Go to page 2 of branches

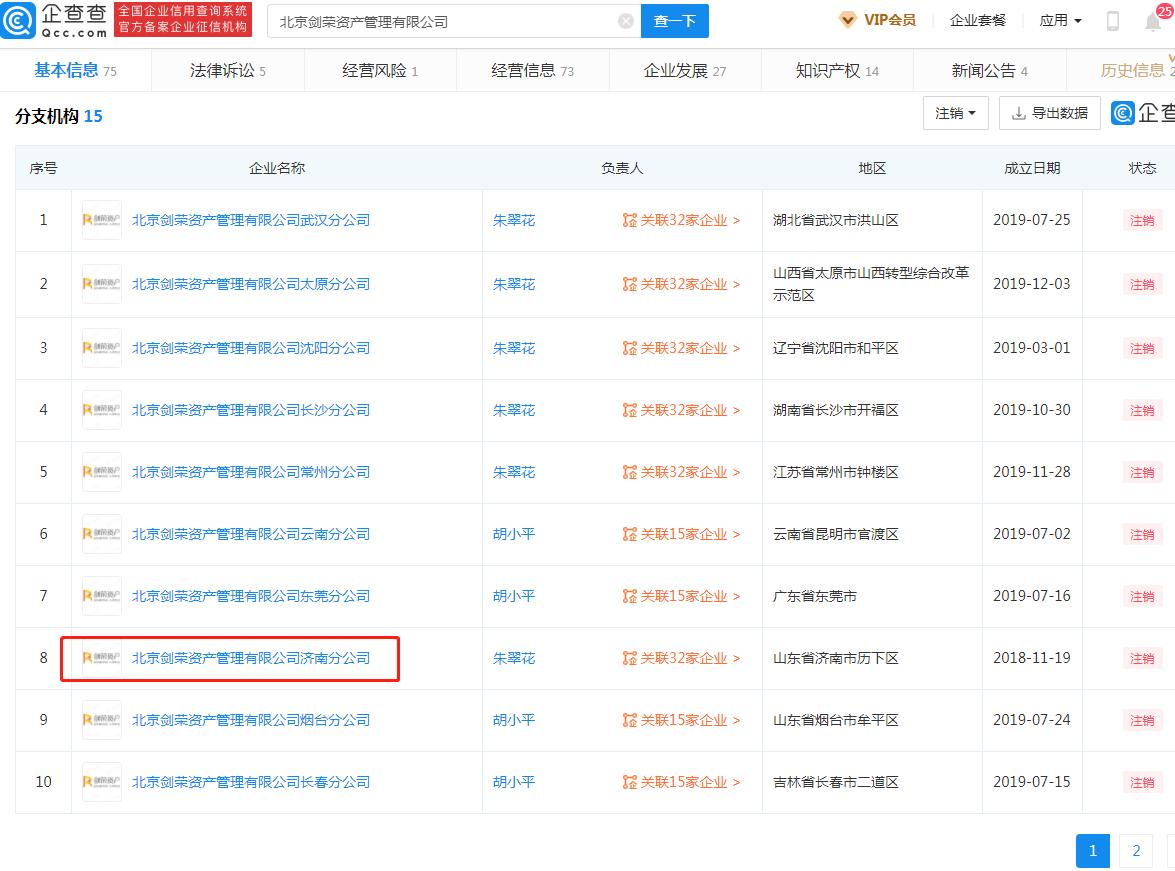tap(1136, 851)
